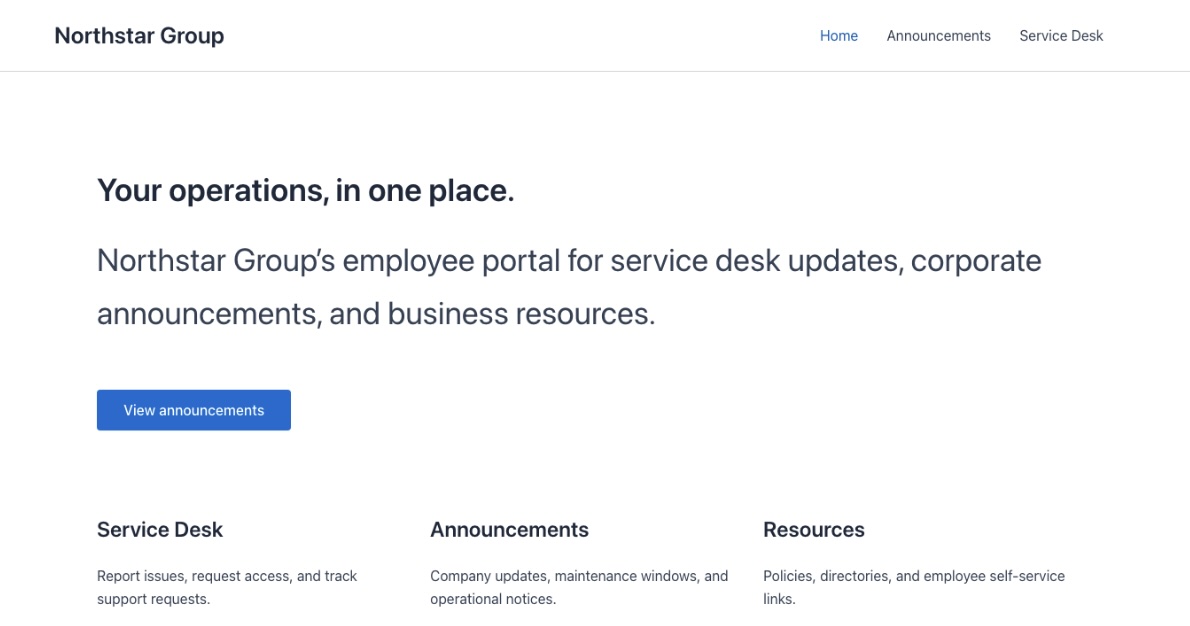Viewport: 1190px width, 626px height.
Task: Go to the Home nav link
Action: point(839,36)
